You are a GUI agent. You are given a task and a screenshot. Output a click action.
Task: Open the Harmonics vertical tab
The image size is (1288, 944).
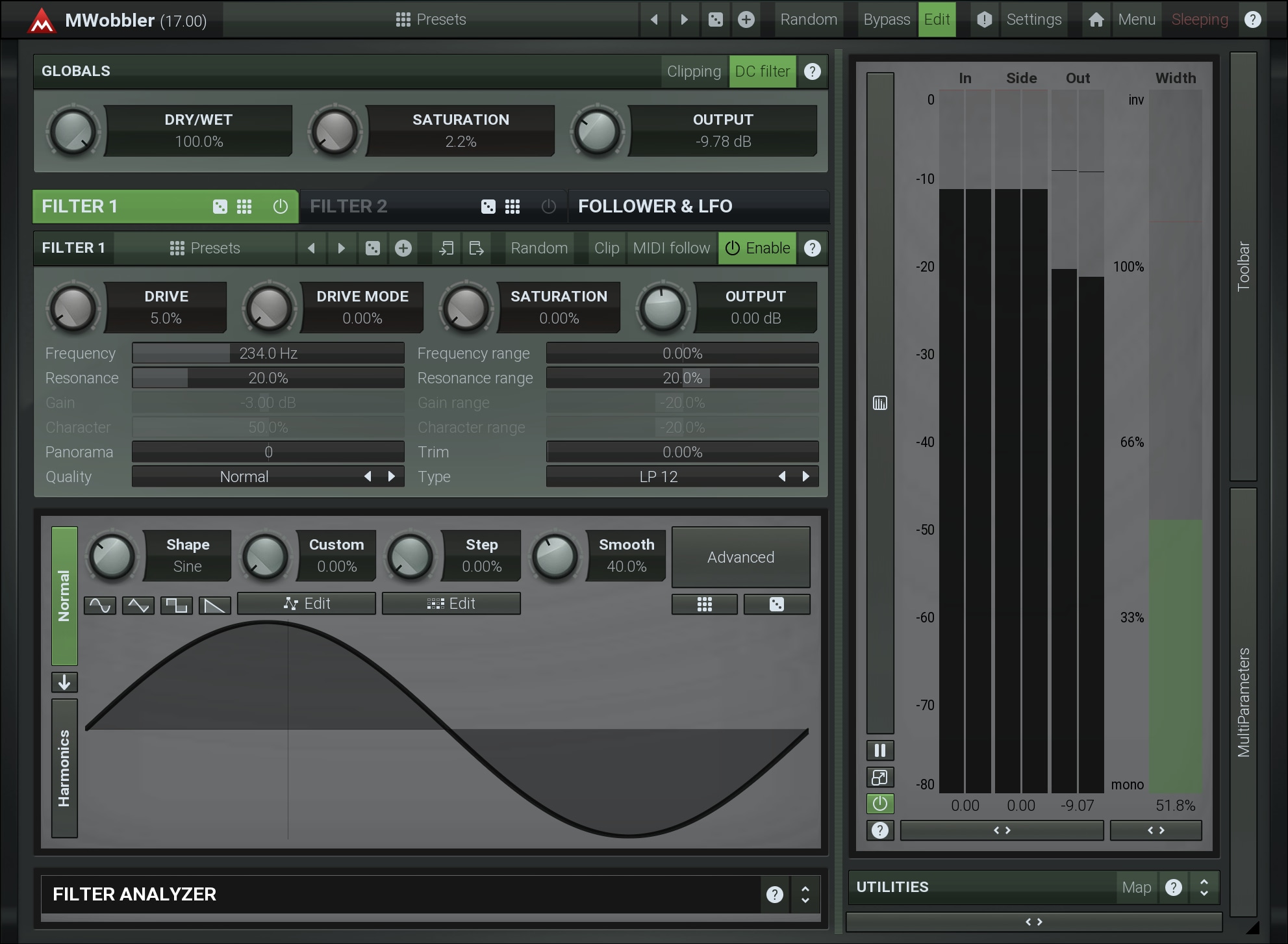pos(64,768)
